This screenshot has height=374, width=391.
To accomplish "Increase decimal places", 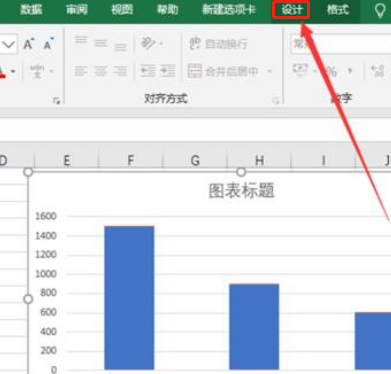I will [378, 71].
